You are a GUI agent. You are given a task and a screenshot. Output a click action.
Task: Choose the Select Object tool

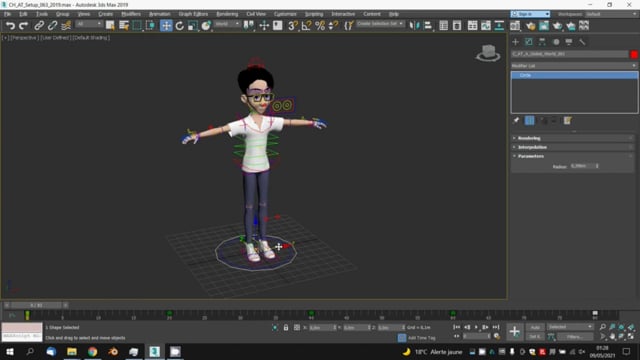click(x=110, y=26)
